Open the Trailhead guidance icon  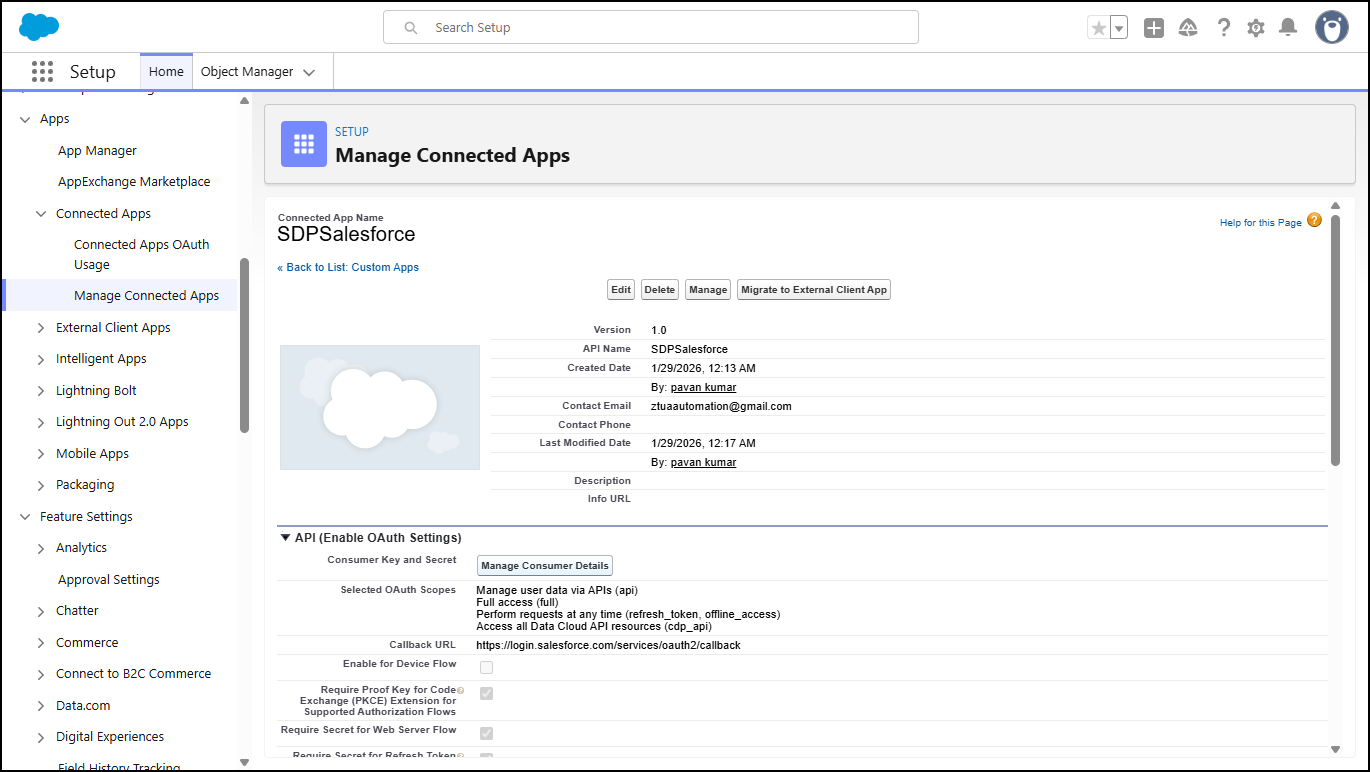click(x=1188, y=28)
